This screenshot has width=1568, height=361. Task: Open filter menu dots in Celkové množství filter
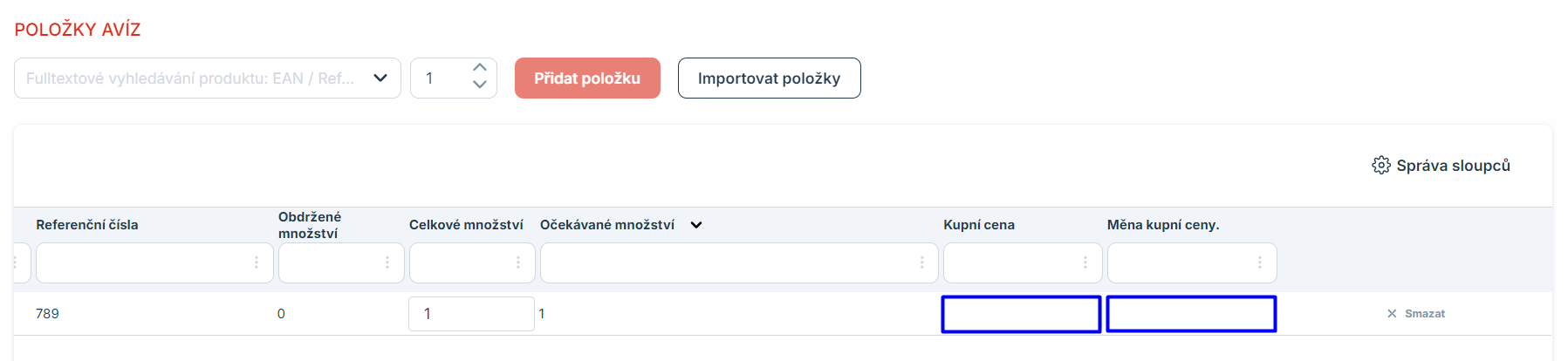(x=518, y=262)
